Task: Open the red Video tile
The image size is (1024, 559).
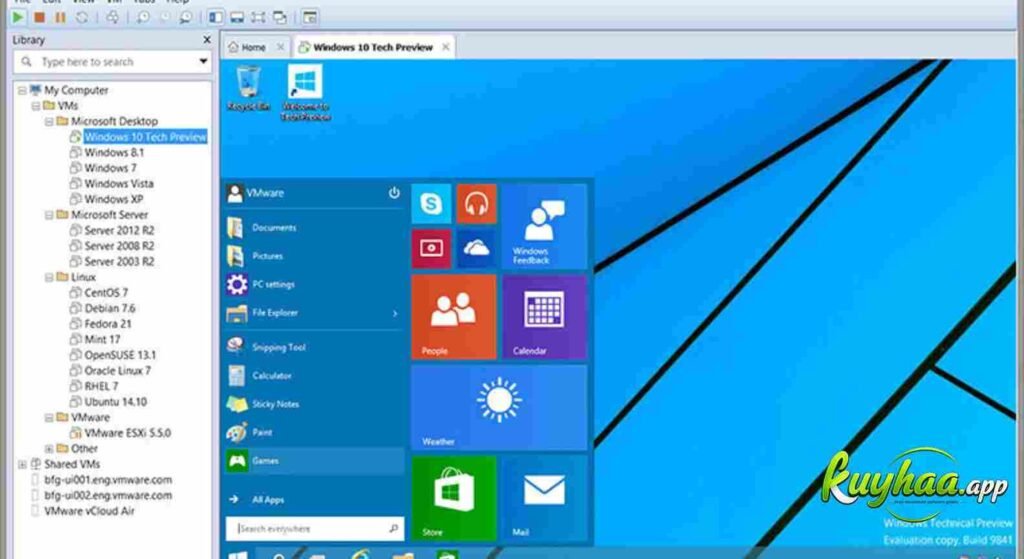Action: (431, 249)
